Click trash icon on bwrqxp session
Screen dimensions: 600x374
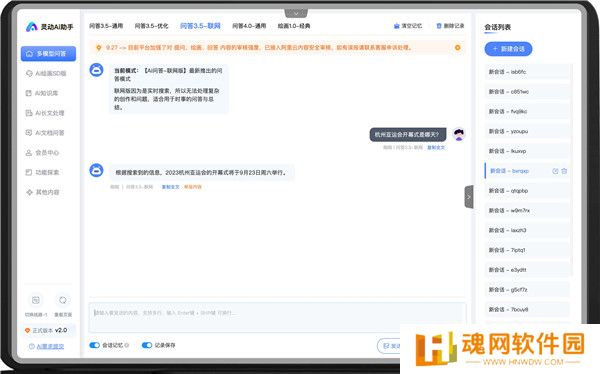(564, 171)
